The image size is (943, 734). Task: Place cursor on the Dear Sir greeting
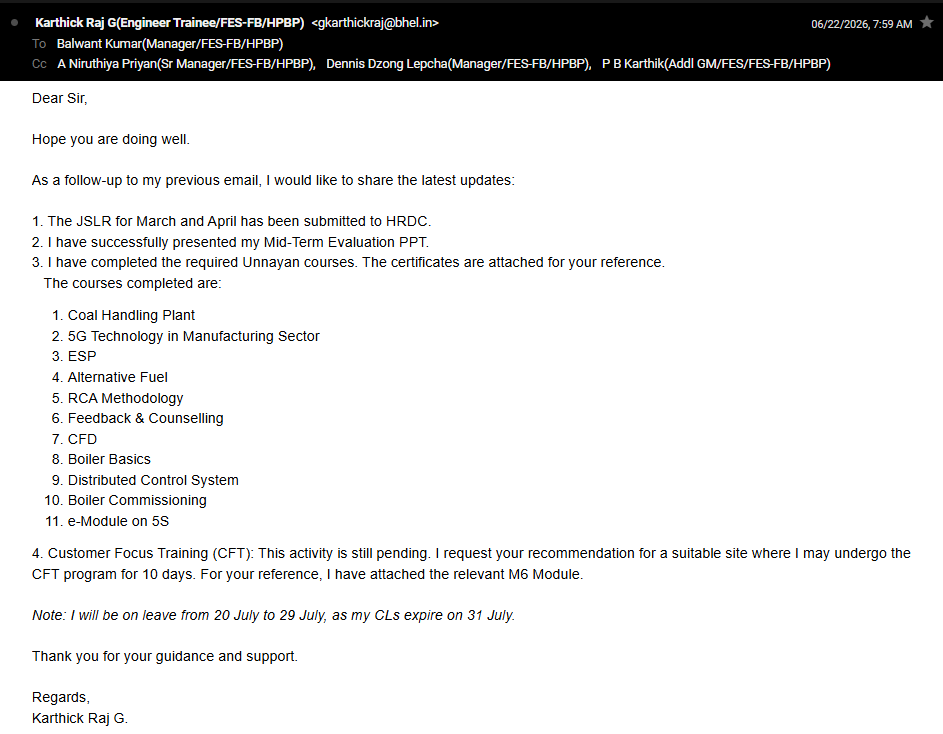[x=60, y=98]
